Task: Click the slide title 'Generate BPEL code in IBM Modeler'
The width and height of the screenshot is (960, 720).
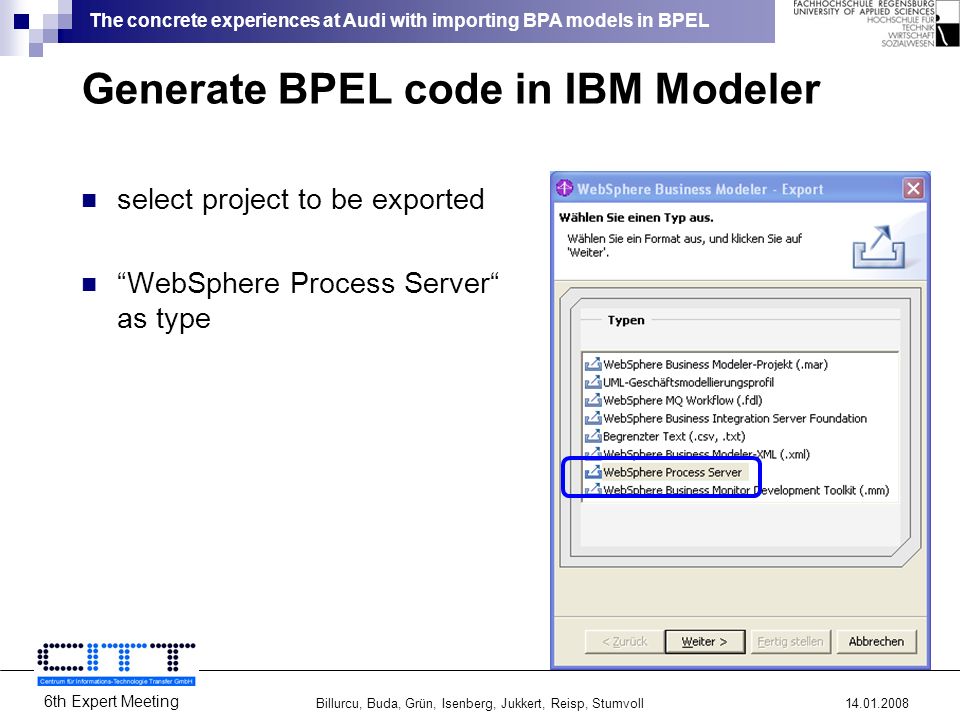Action: [x=451, y=89]
